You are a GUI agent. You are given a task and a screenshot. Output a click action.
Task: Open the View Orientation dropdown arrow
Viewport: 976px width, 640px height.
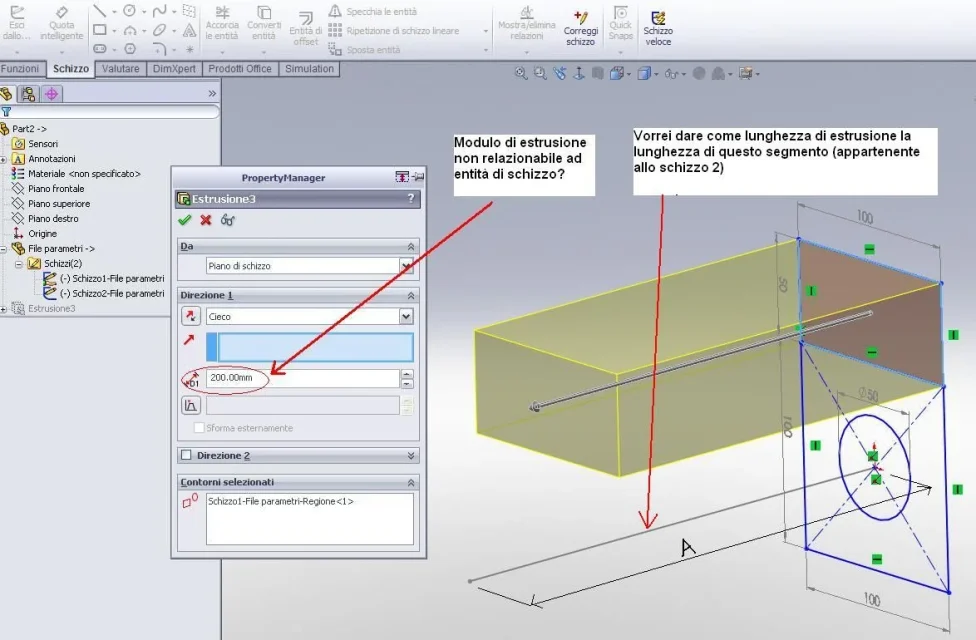629,74
